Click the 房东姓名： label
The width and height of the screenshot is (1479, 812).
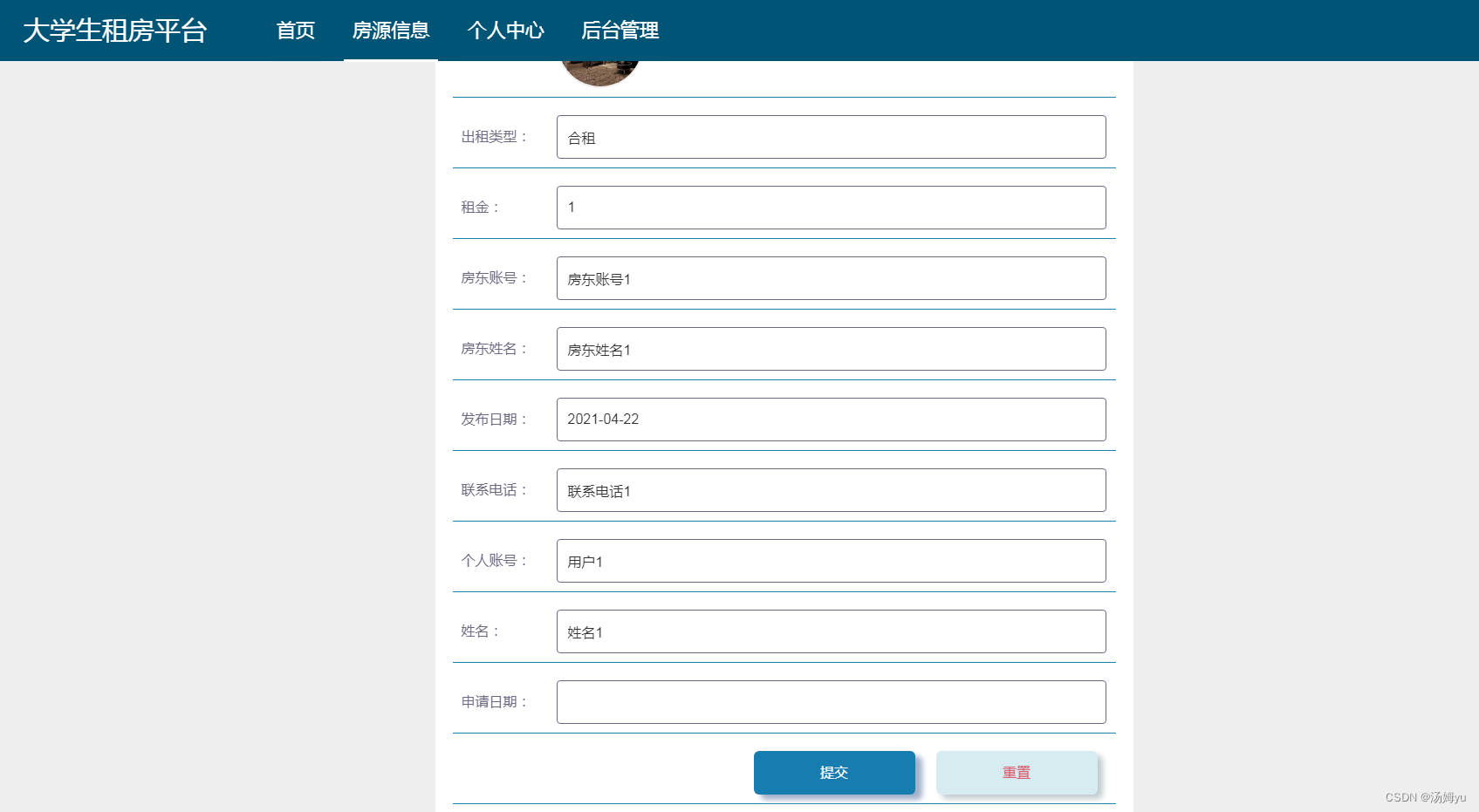[x=495, y=349]
